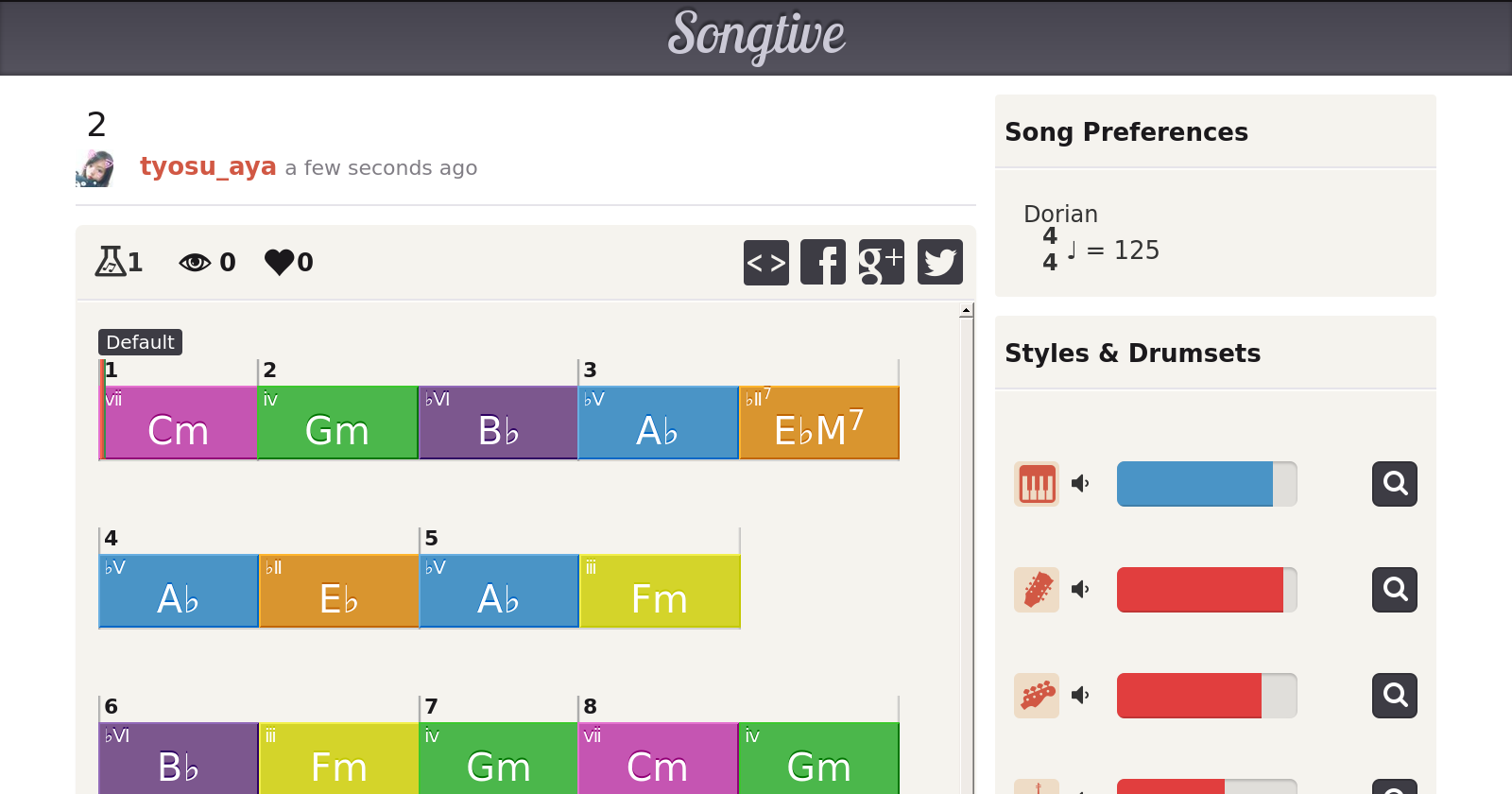
Task: Click the heart like icon
Action: (280, 262)
